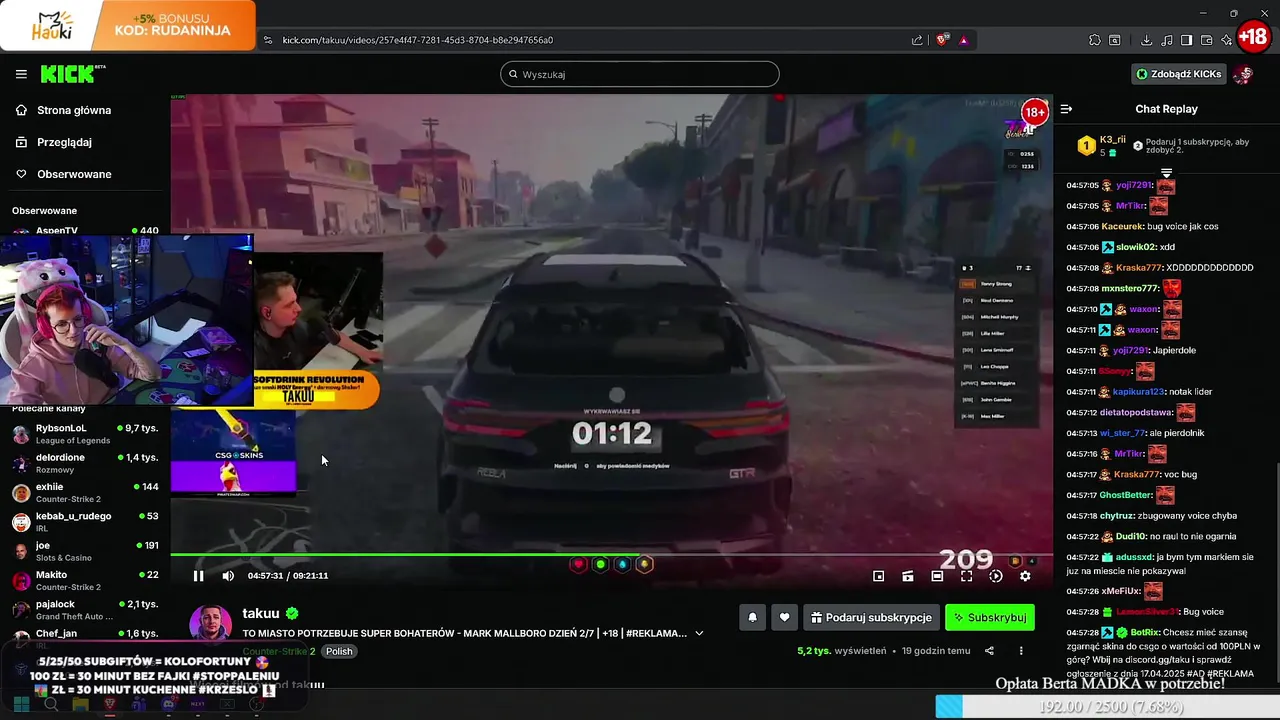Open exhile recommended channel

coord(85,492)
